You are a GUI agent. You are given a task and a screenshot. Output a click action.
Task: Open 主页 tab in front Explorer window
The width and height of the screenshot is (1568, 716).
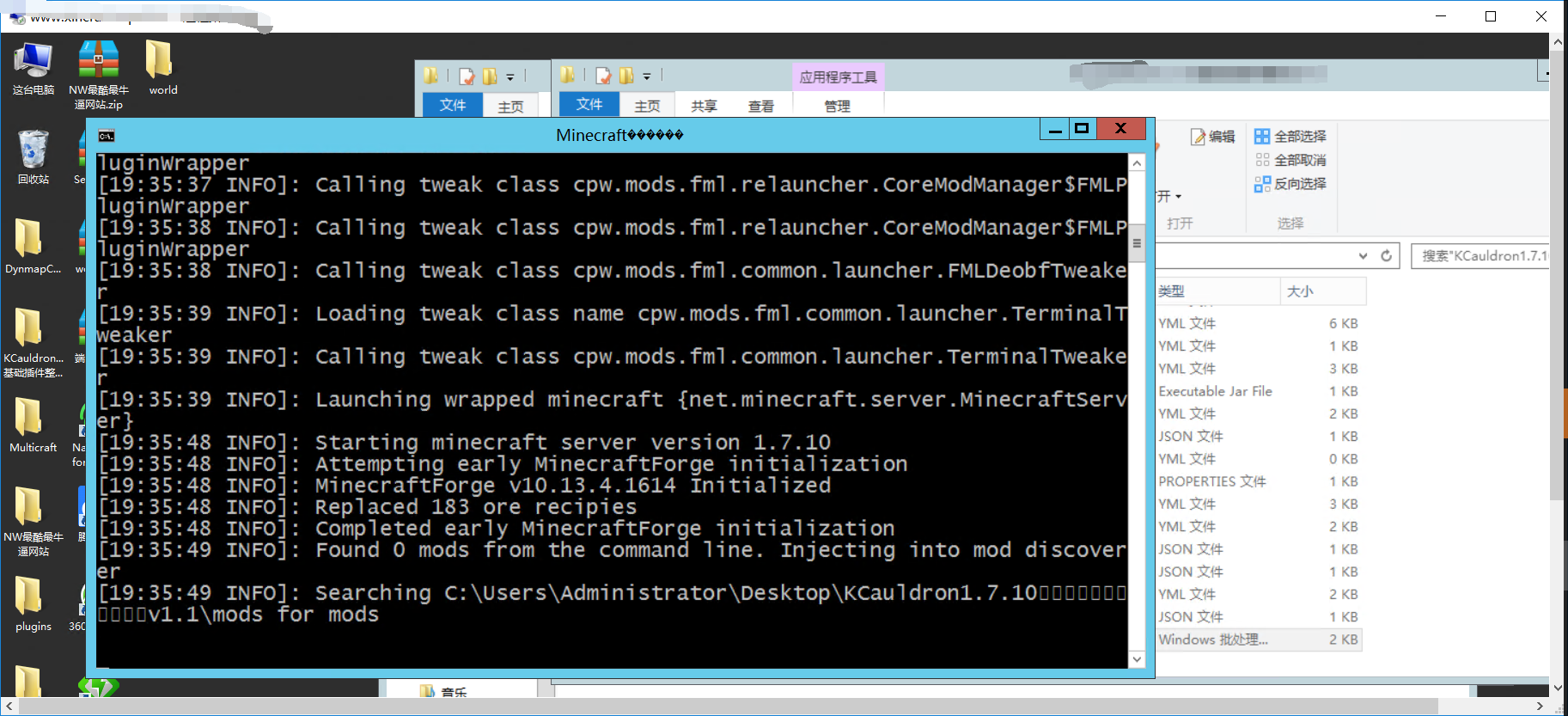[x=647, y=105]
